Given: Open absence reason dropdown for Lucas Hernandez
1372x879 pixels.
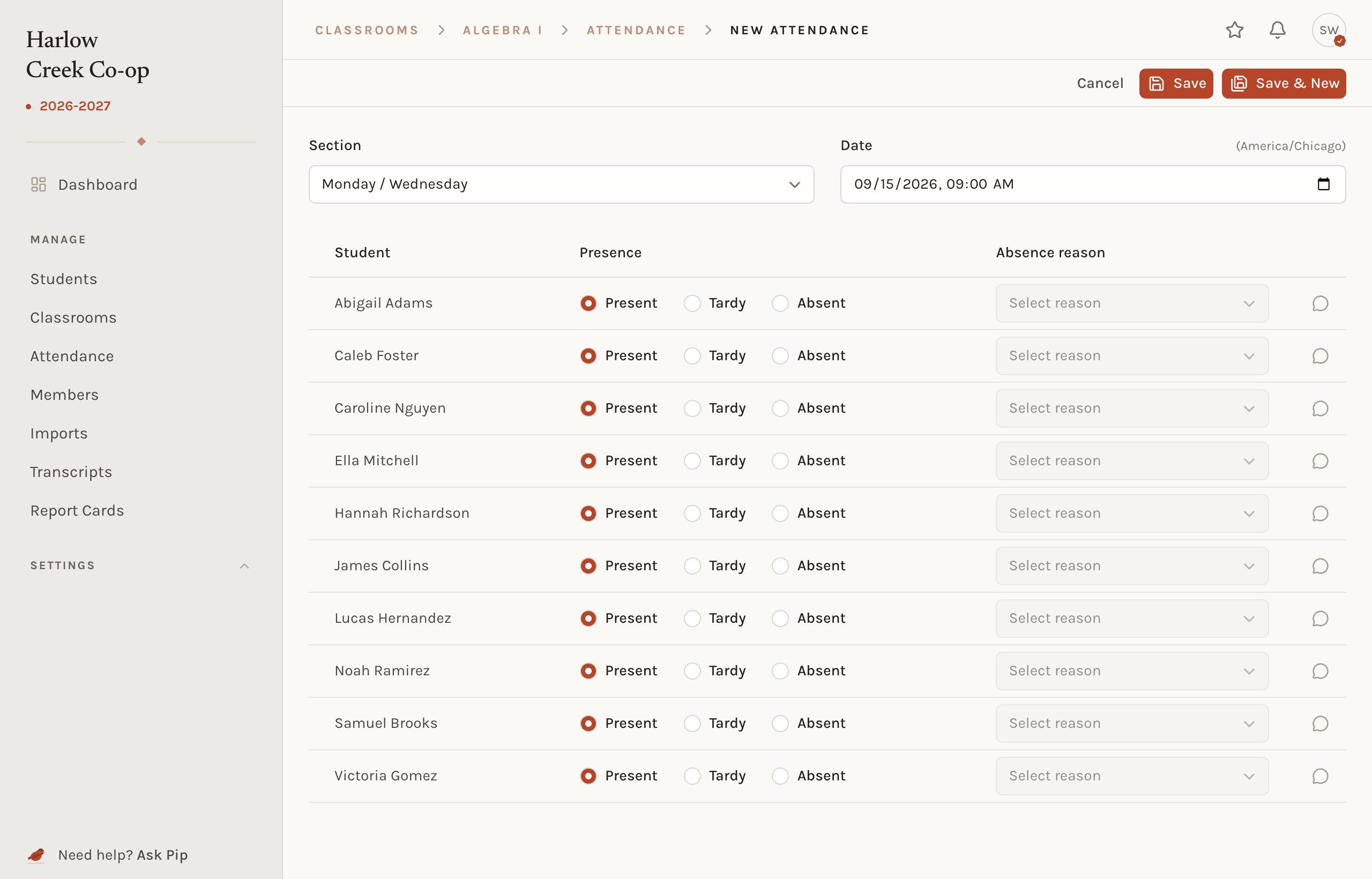Looking at the screenshot, I should pos(1132,618).
